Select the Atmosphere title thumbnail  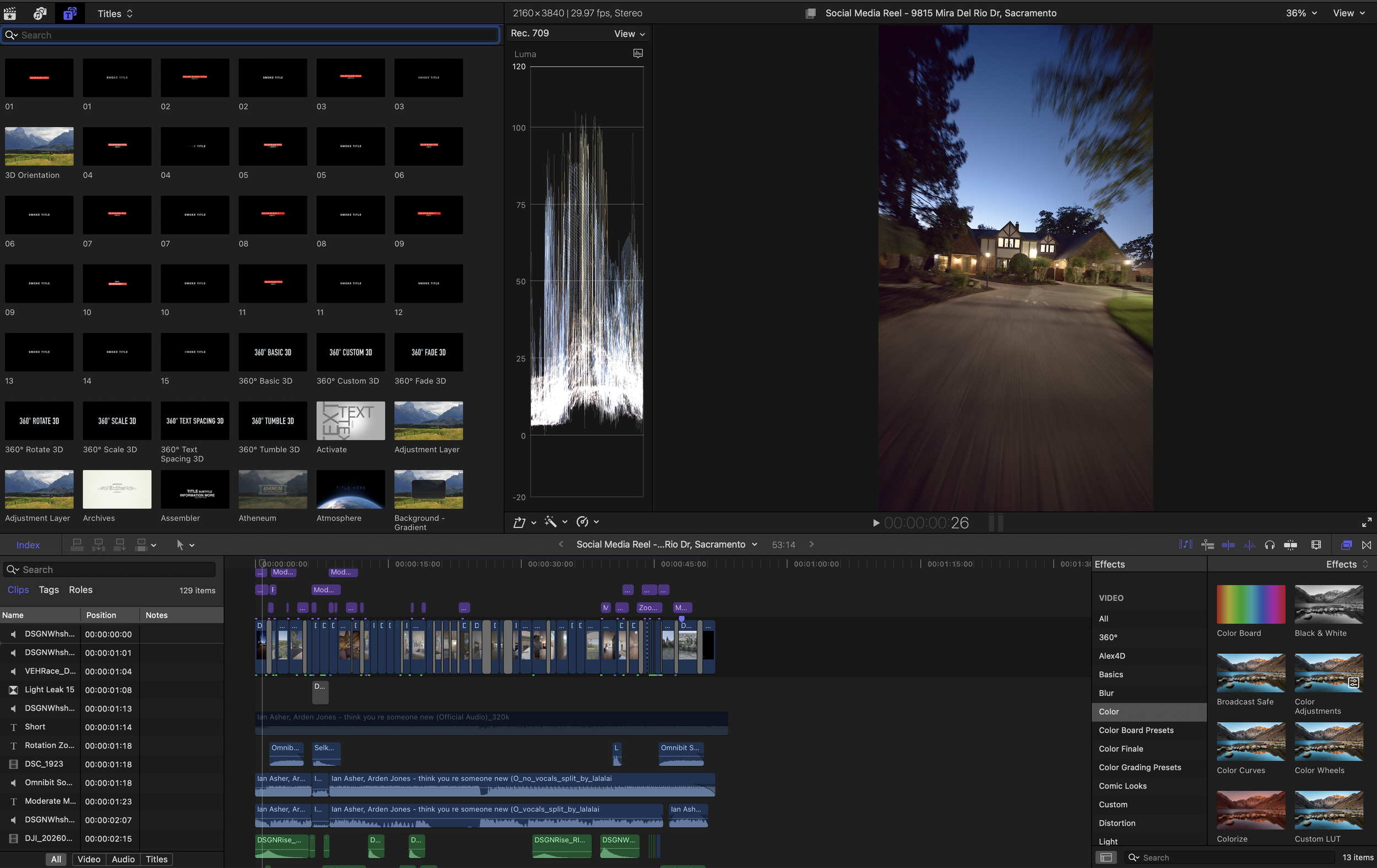tap(350, 489)
